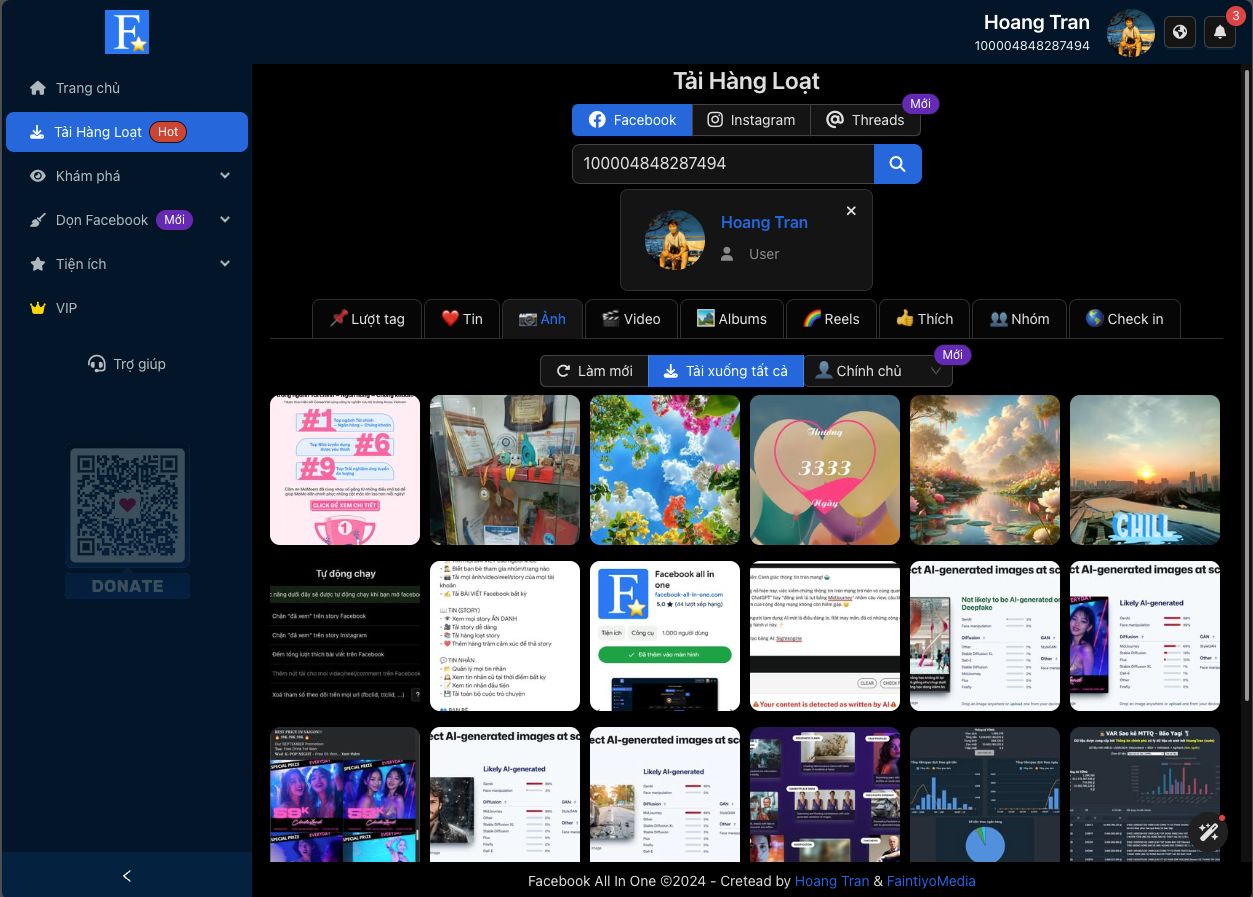The width and height of the screenshot is (1253, 897).
Task: Open the Not likely to be AI-generated thumbnail
Action: pyautogui.click(x=985, y=636)
